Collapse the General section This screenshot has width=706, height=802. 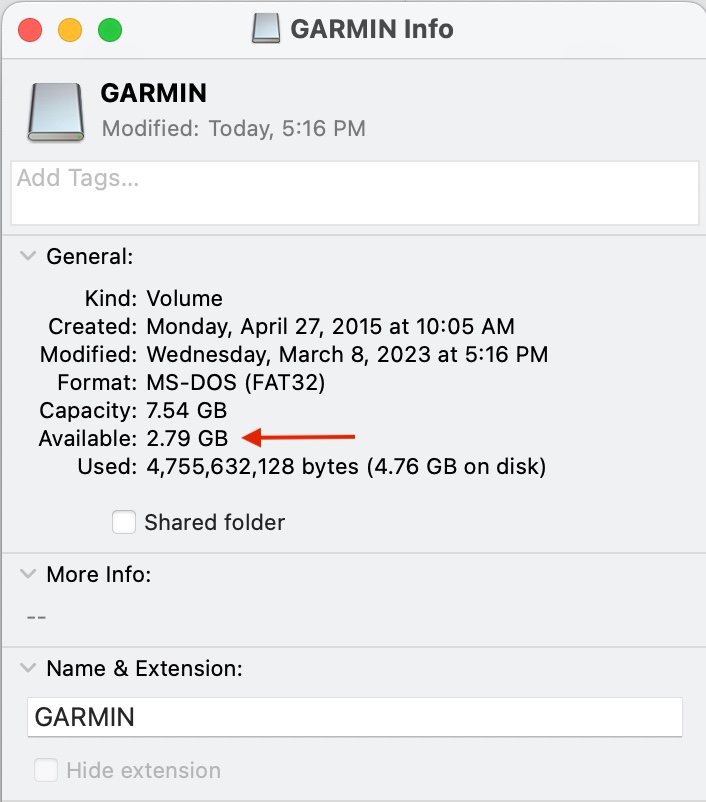[x=28, y=256]
